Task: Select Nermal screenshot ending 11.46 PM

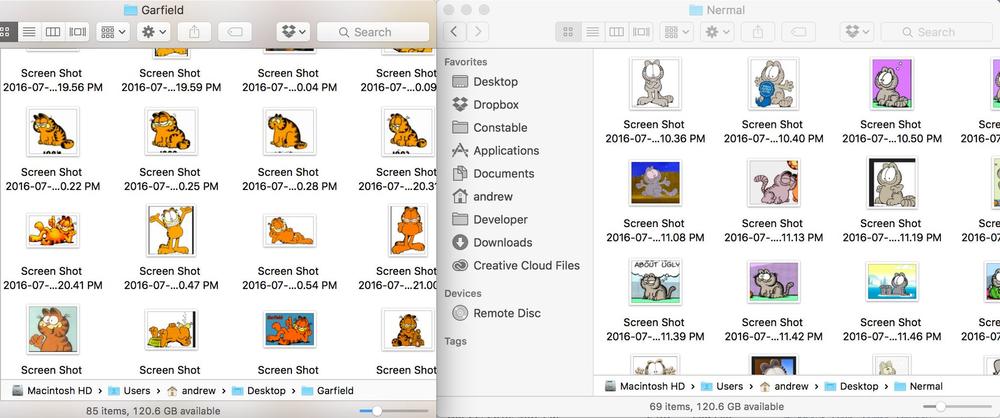Action: pyautogui.click(x=891, y=281)
